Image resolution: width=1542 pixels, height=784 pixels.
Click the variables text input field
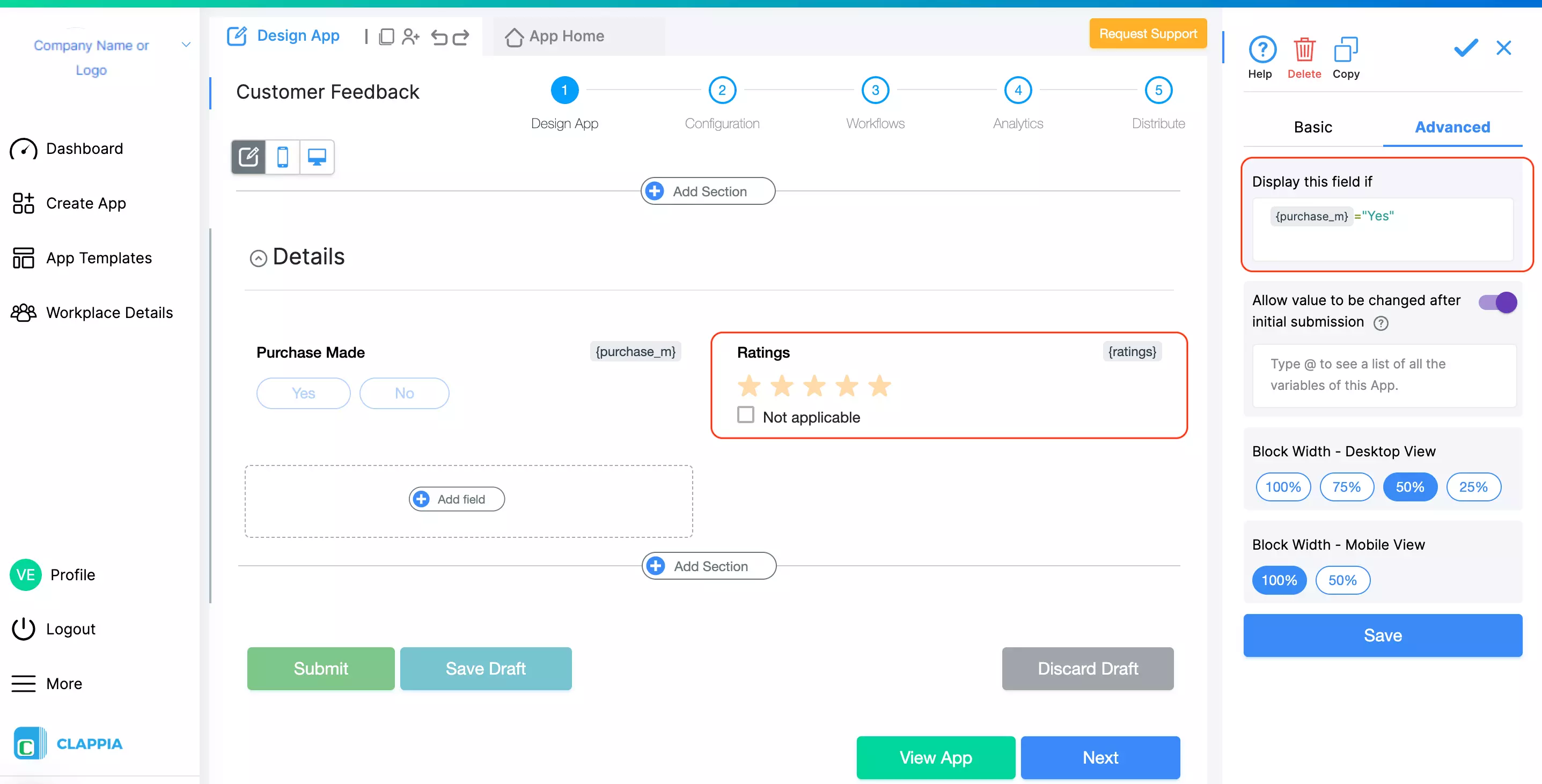pyautogui.click(x=1383, y=375)
